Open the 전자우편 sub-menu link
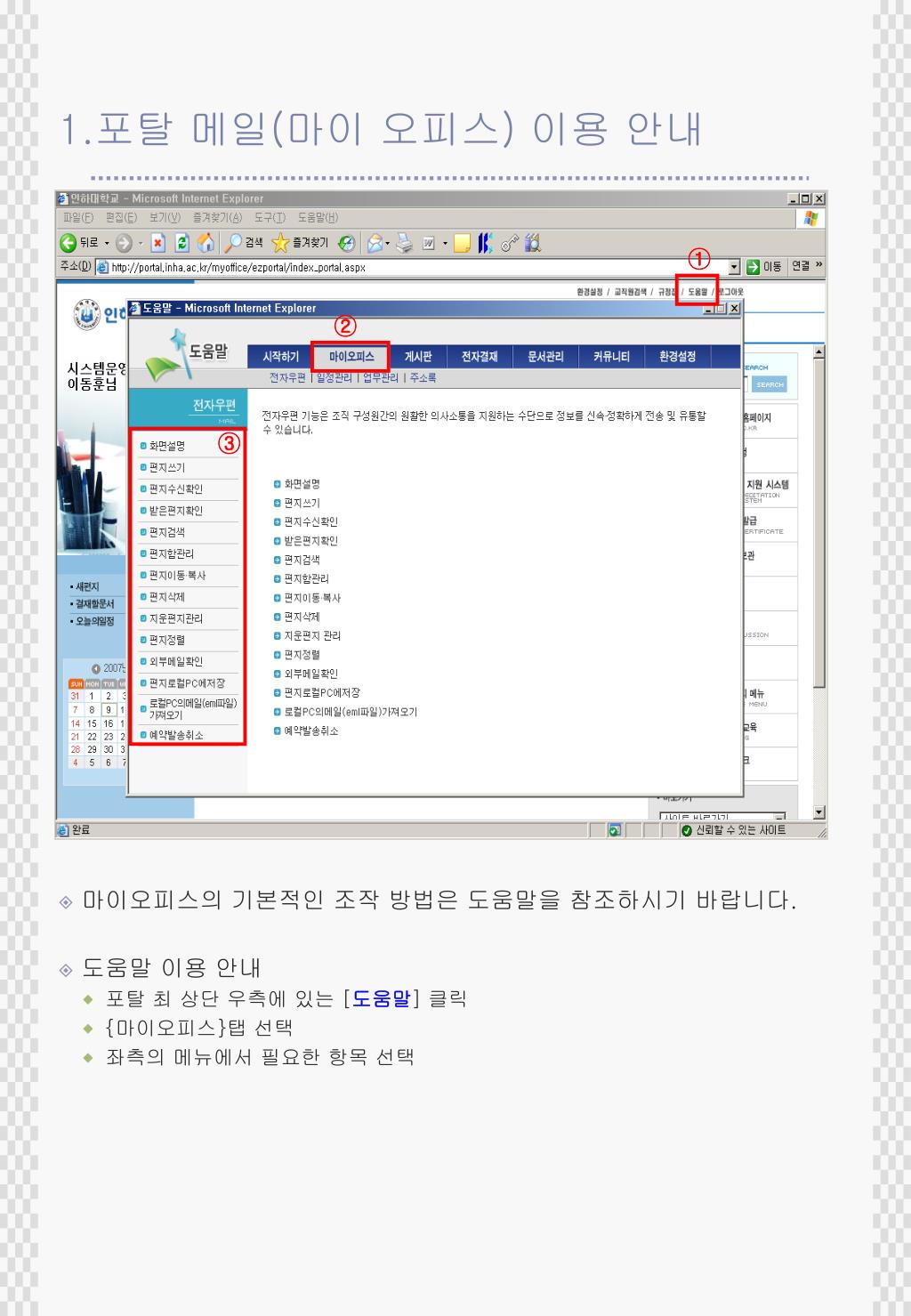The height and width of the screenshot is (1316, 911). 287,378
